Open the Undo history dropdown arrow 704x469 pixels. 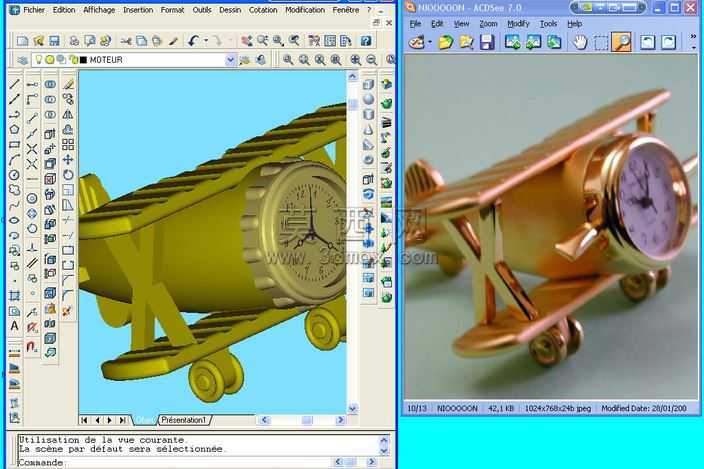point(206,41)
